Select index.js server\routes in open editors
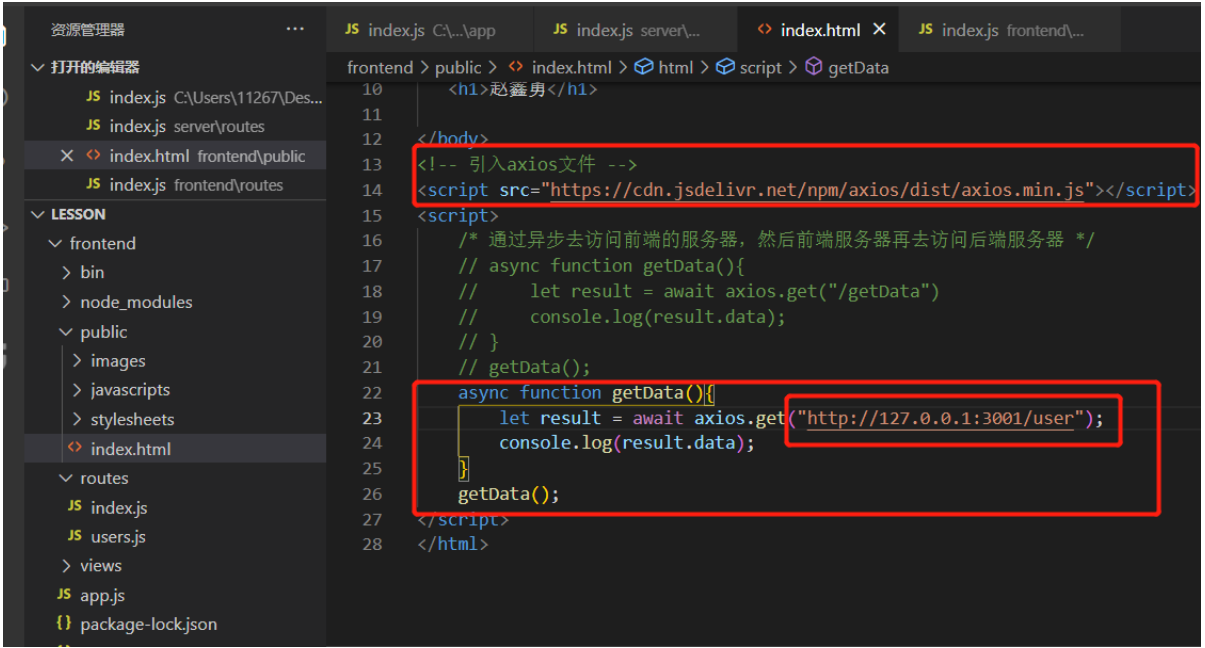Screen dimensions: 1205x648 tap(175, 126)
